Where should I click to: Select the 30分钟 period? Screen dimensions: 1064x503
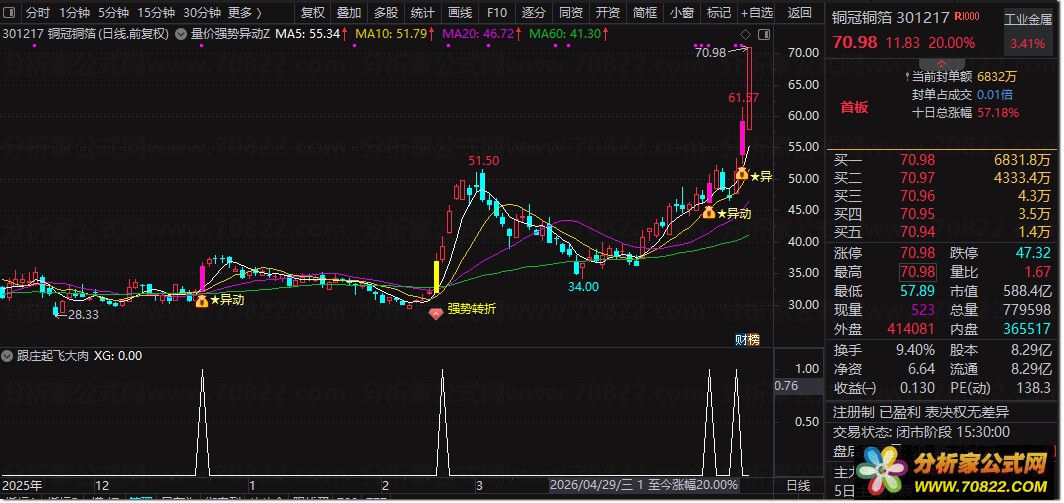point(202,12)
